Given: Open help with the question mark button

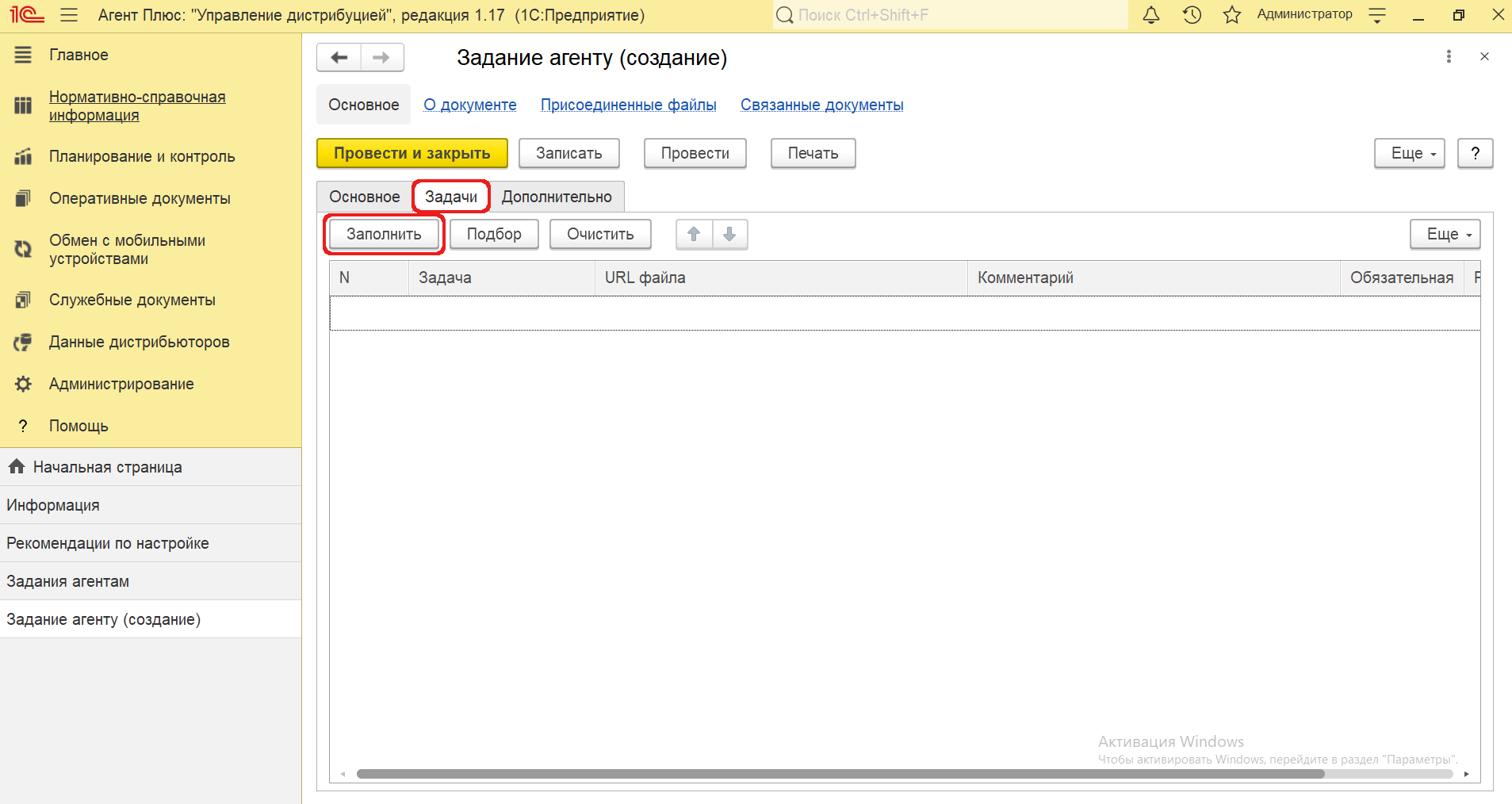Looking at the screenshot, I should (x=1476, y=153).
